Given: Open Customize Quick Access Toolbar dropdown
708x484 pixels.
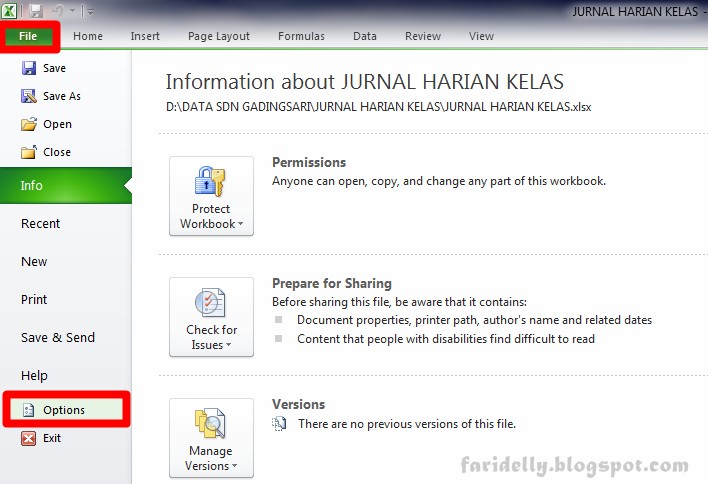Looking at the screenshot, I should (90, 12).
